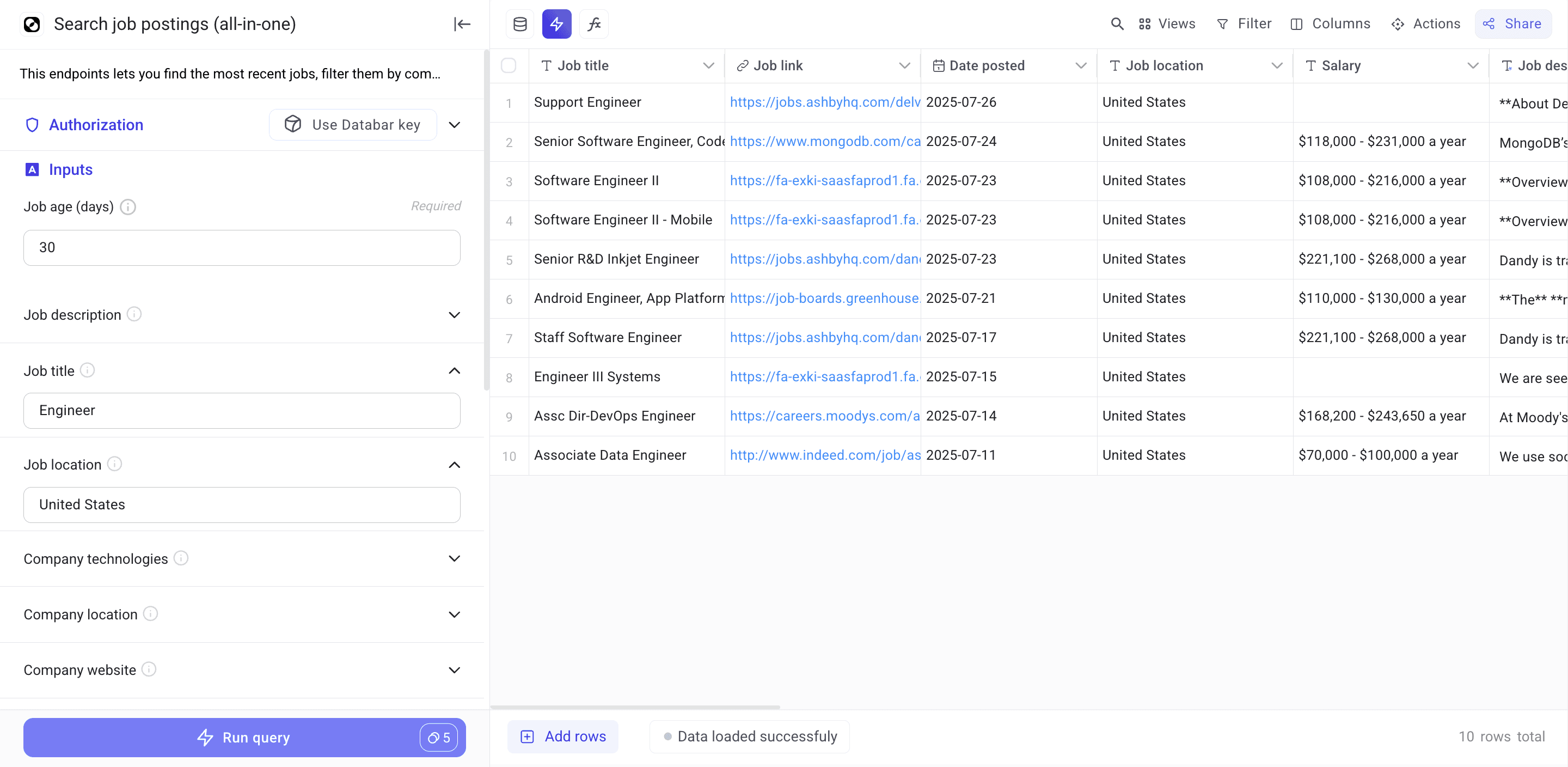Image resolution: width=1568 pixels, height=767 pixels.
Task: Toggle the select-all rows checkbox
Action: tap(509, 66)
